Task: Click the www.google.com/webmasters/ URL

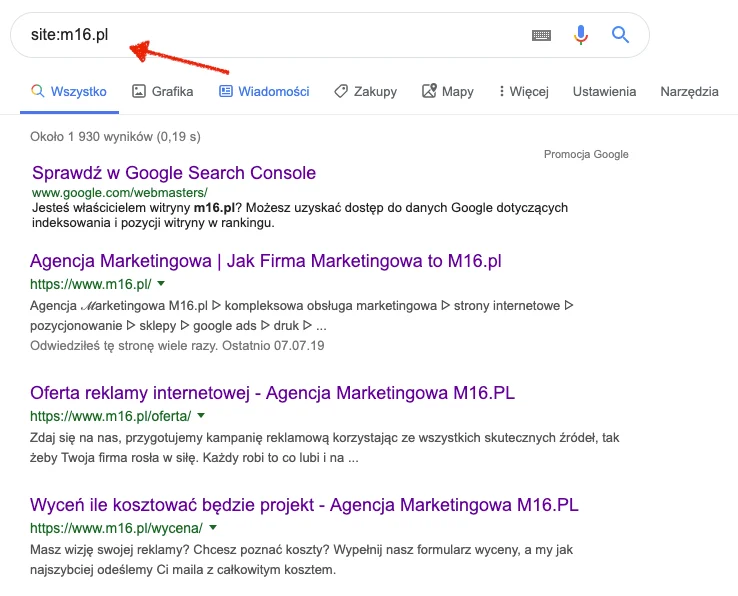Action: [x=120, y=193]
